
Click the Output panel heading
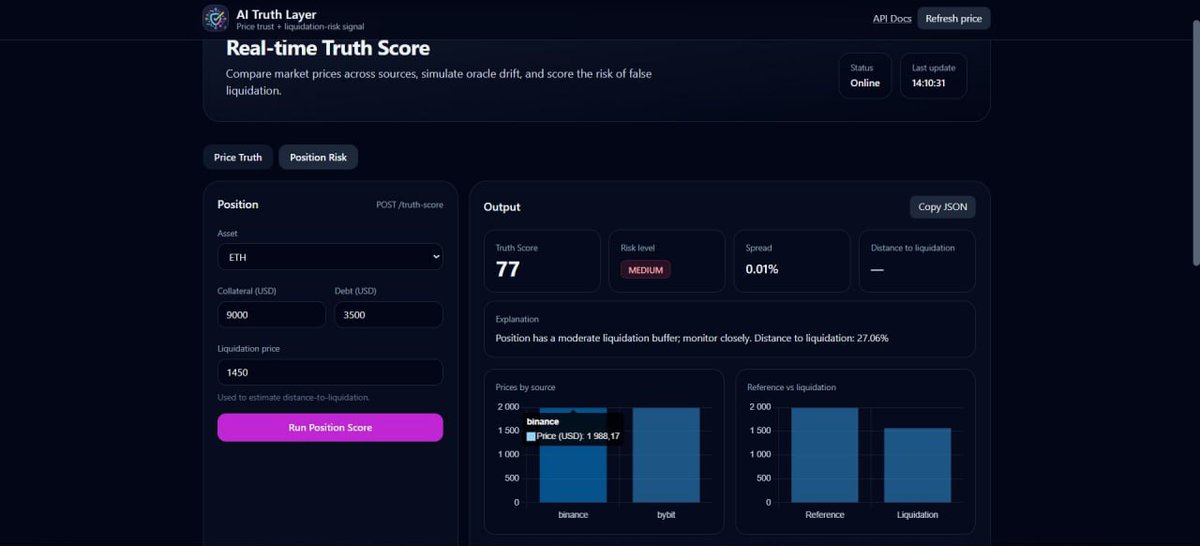point(502,207)
